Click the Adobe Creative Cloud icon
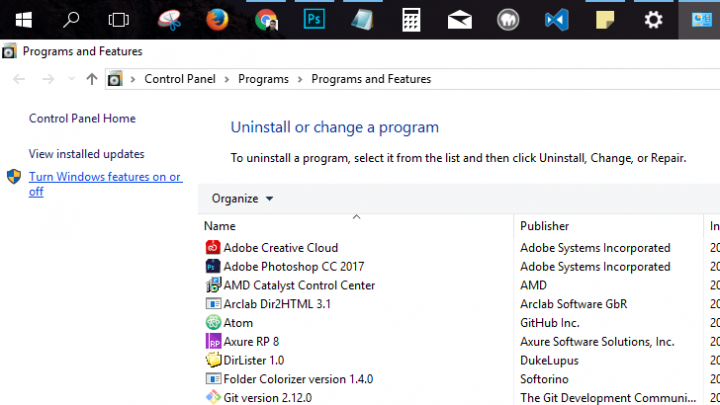 pos(213,248)
